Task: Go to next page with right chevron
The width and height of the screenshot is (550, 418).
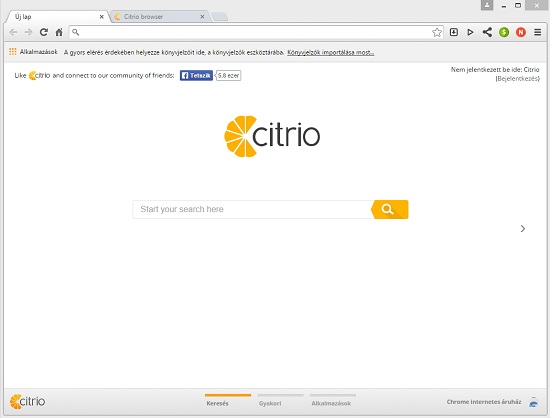Action: pos(523,229)
